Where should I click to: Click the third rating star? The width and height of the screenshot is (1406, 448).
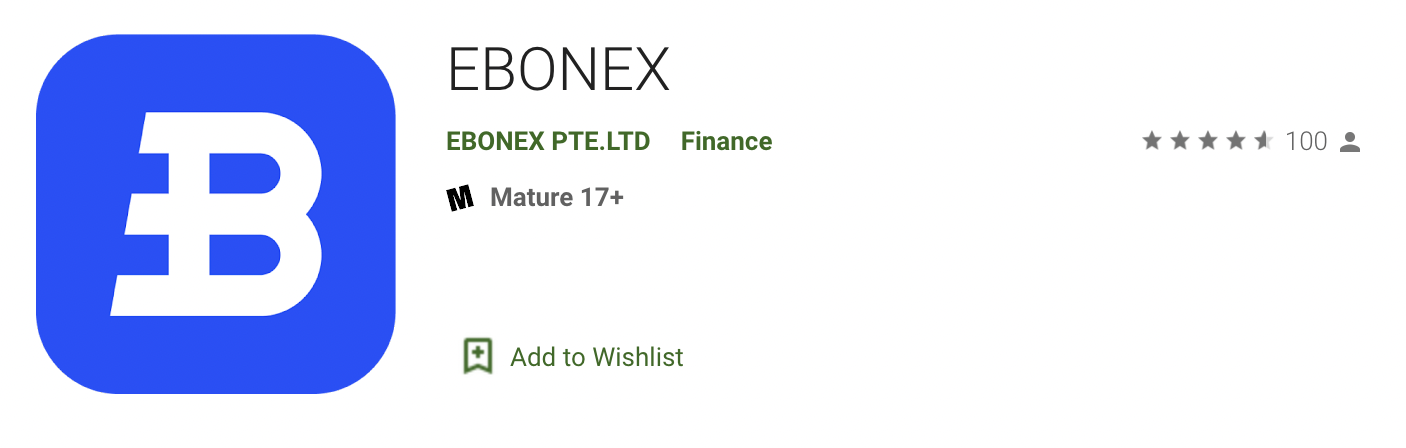click(1208, 141)
